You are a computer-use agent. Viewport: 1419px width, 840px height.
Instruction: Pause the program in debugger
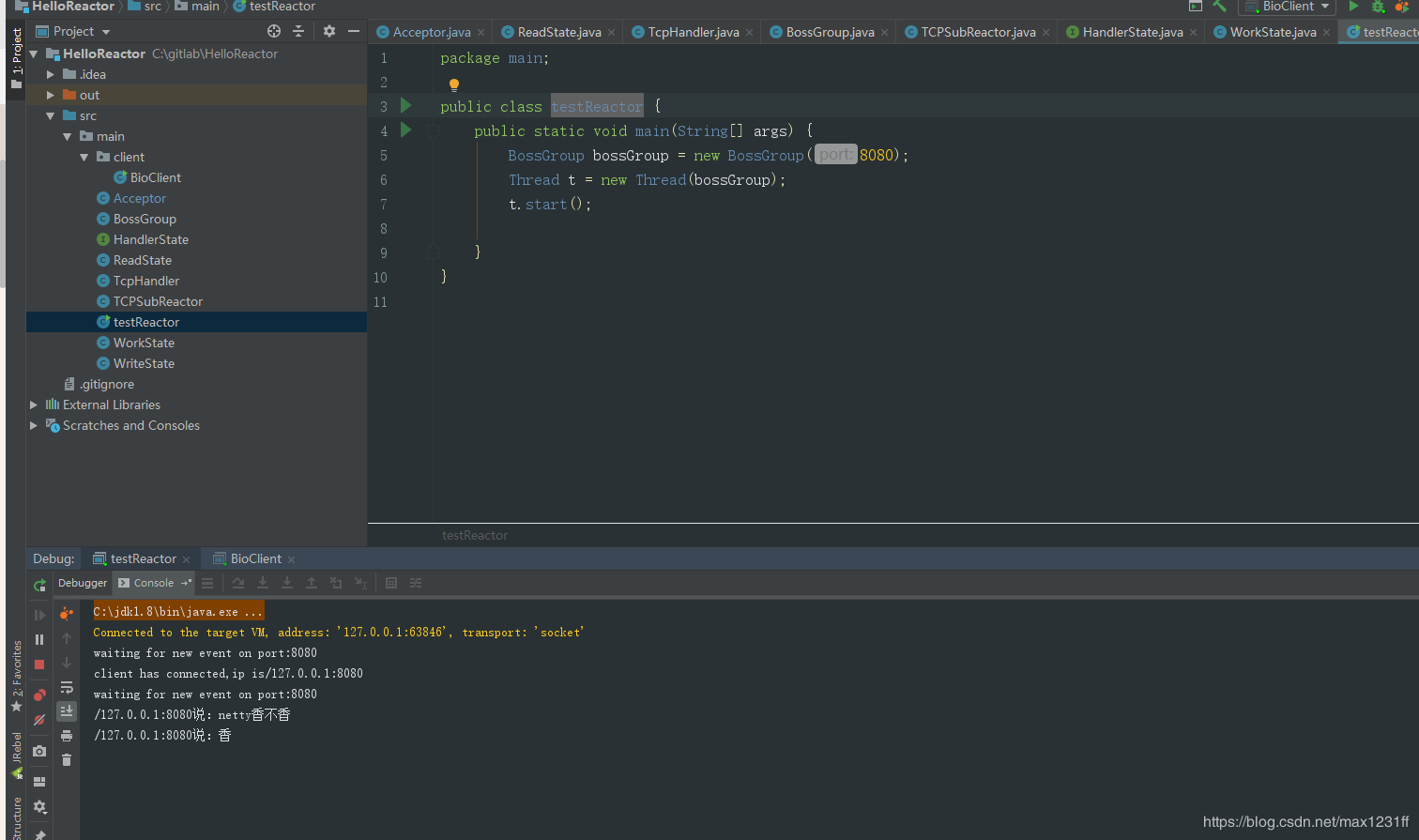(x=39, y=639)
